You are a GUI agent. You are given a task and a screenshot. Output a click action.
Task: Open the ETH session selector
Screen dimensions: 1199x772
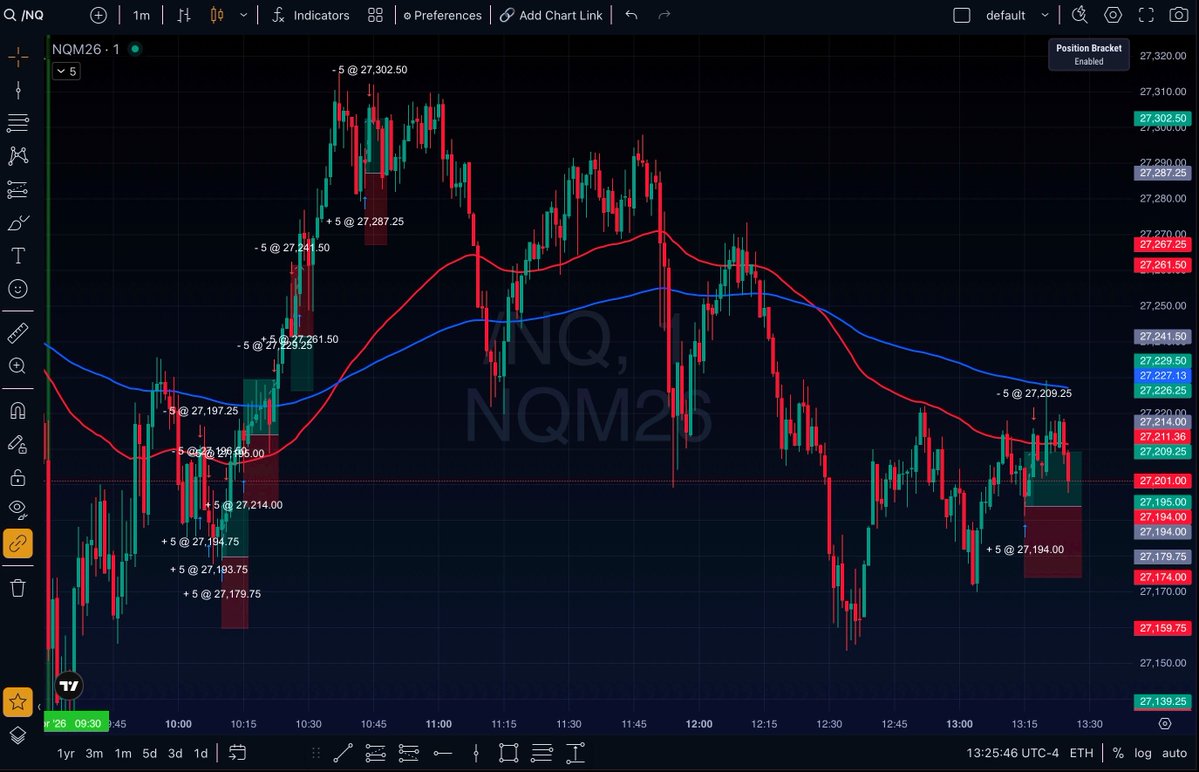[x=1081, y=754]
